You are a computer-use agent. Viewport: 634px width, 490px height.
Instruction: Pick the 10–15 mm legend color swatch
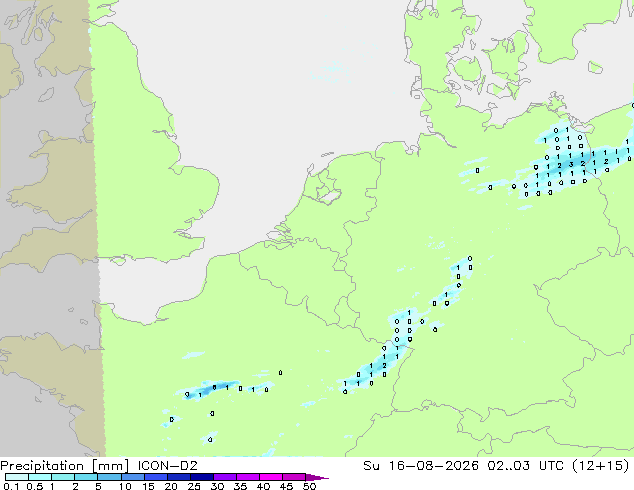pos(132,477)
